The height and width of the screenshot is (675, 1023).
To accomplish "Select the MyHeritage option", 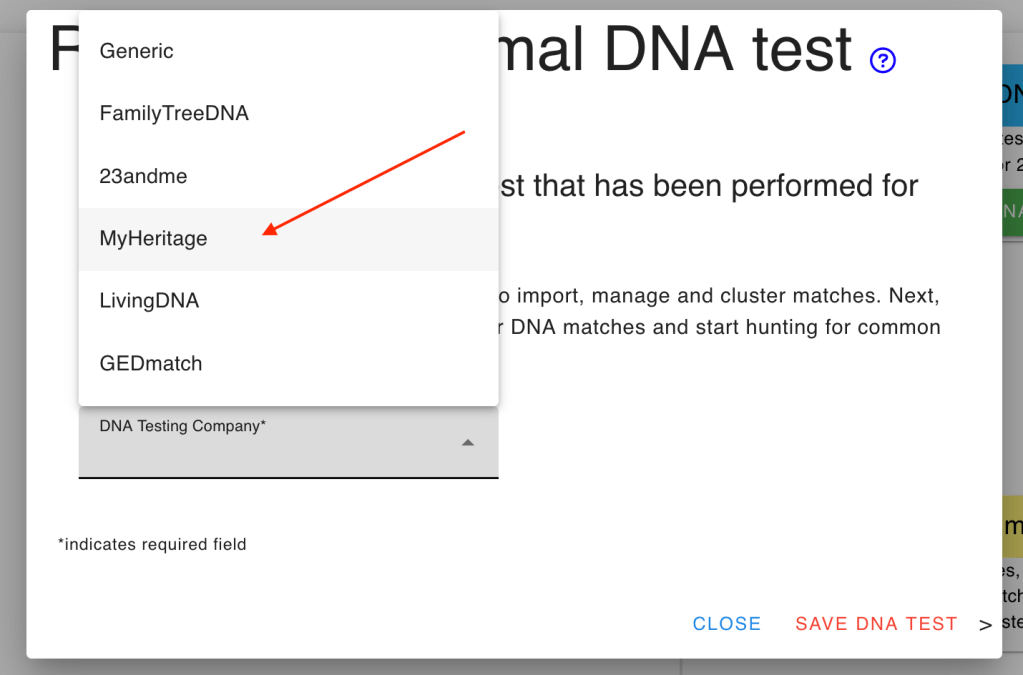I will pyautogui.click(x=154, y=239).
